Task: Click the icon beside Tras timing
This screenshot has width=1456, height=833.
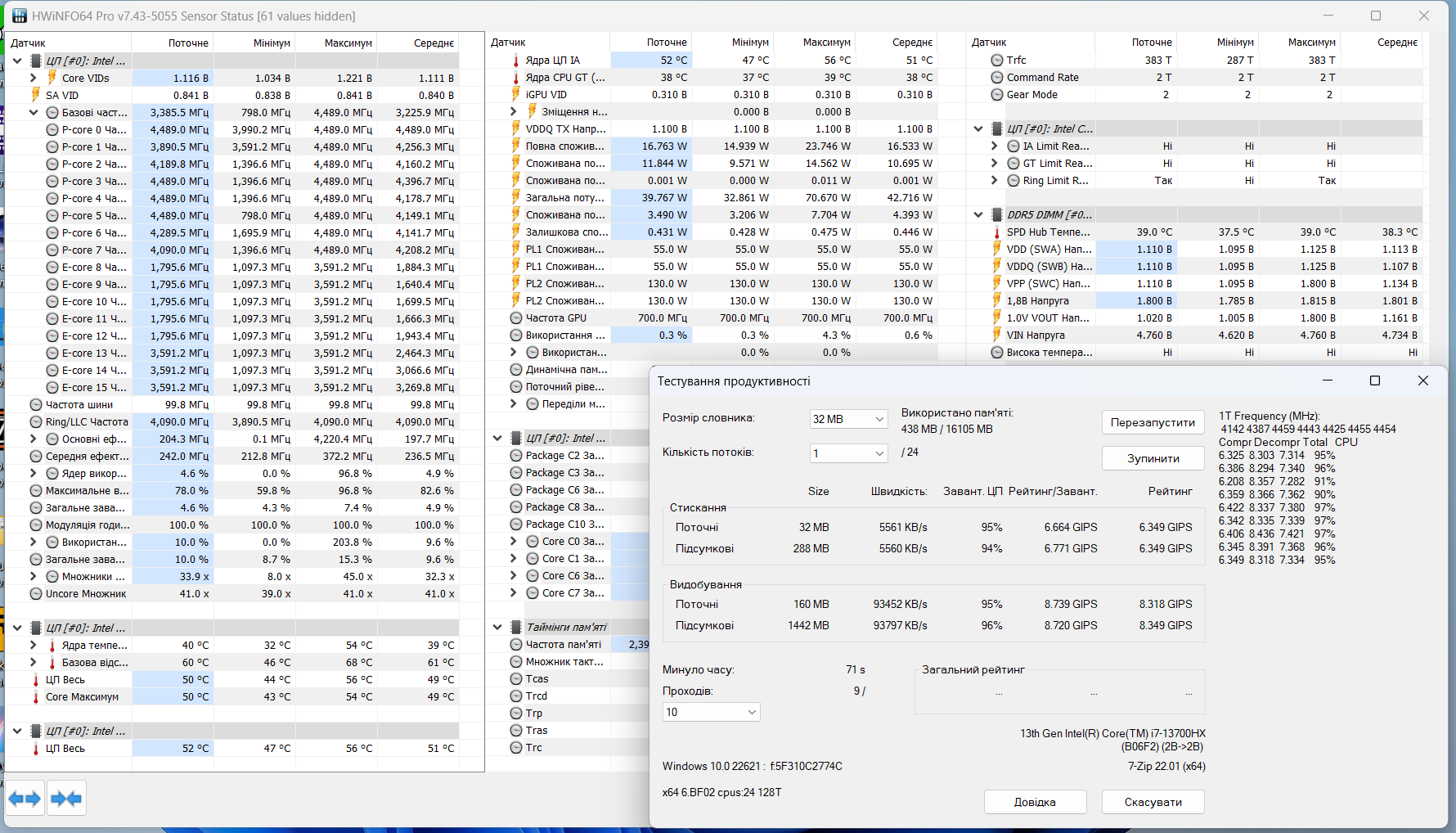Action: pyautogui.click(x=516, y=730)
